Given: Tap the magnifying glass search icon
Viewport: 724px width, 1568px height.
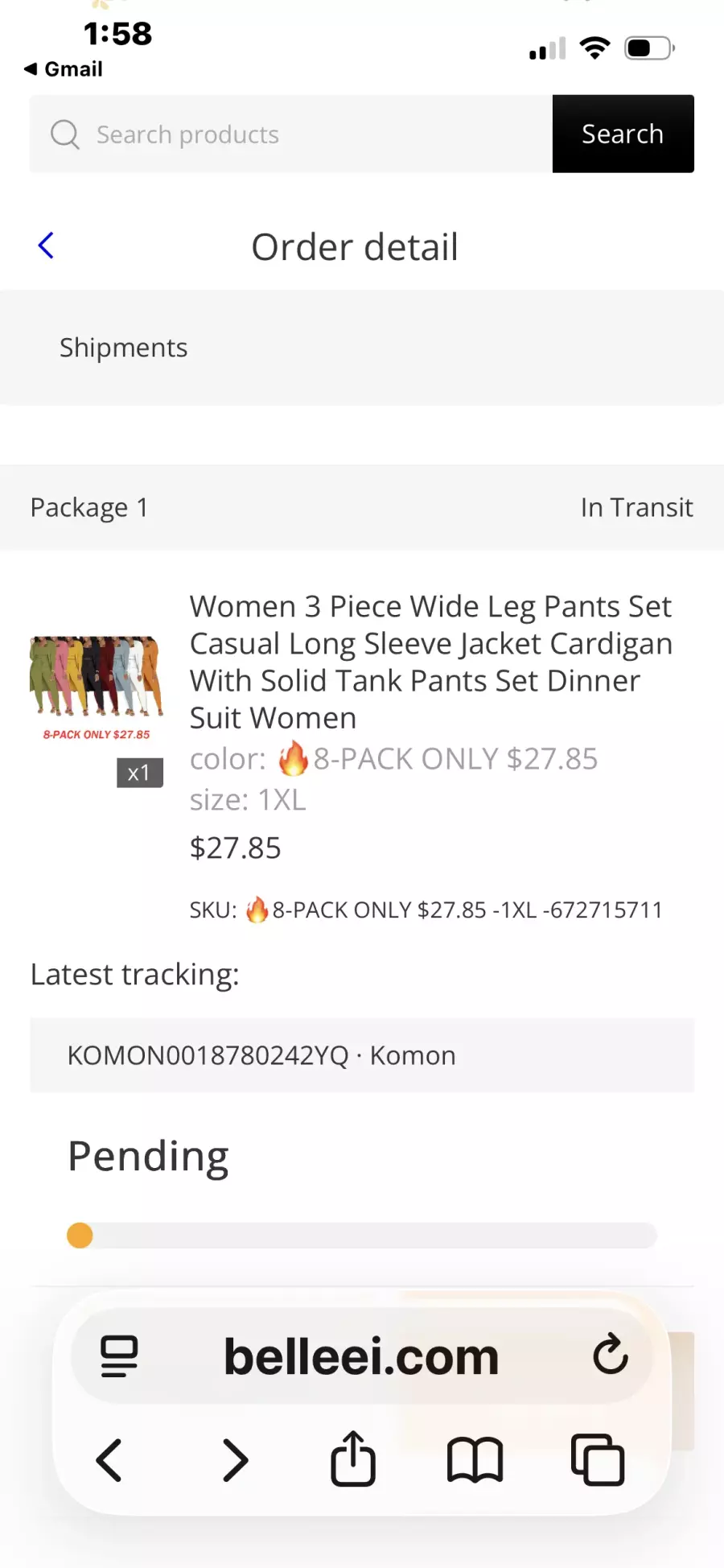Looking at the screenshot, I should pos(64,134).
